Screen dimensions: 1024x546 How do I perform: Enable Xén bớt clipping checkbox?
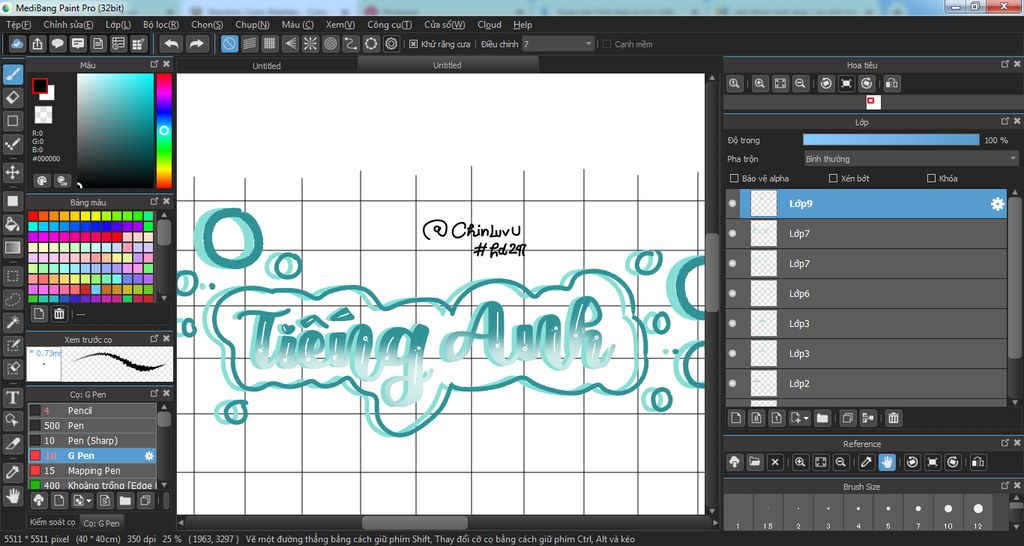click(833, 178)
